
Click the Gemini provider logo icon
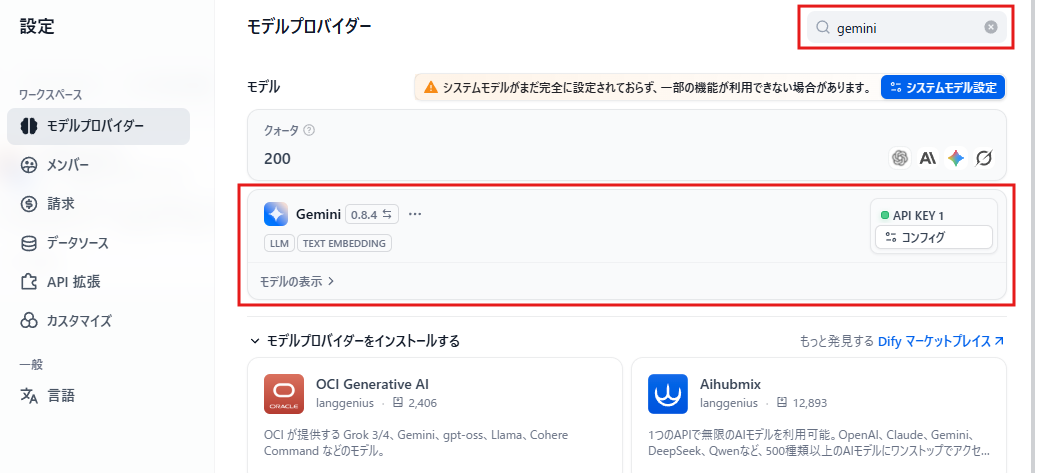pyautogui.click(x=276, y=214)
